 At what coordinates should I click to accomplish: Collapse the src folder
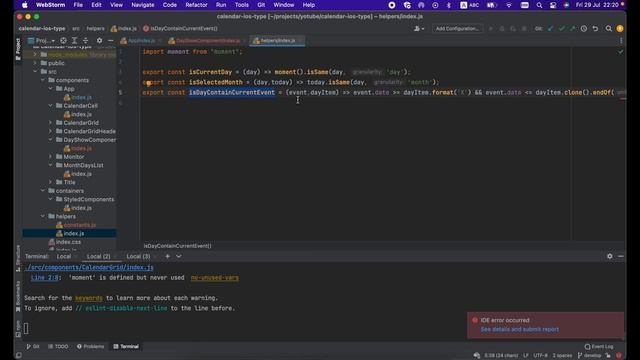[x=35, y=71]
